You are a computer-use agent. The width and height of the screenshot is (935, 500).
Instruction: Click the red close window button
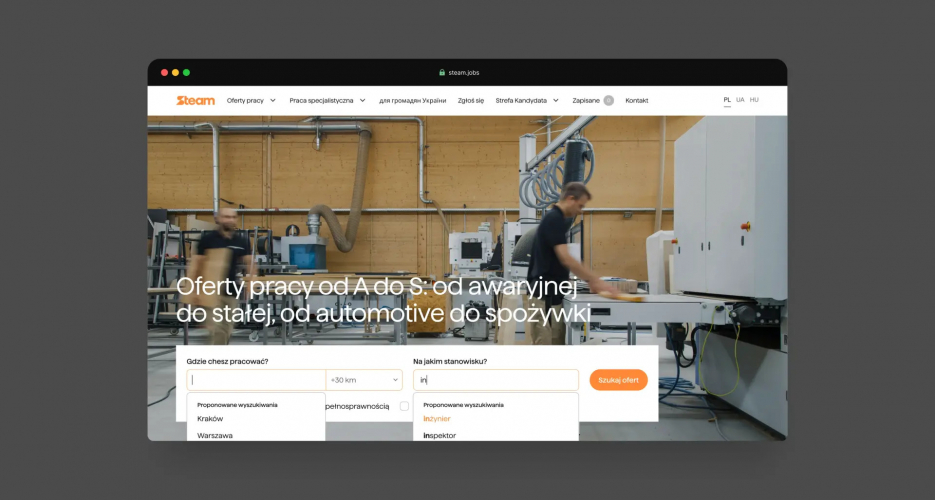pyautogui.click(x=165, y=73)
